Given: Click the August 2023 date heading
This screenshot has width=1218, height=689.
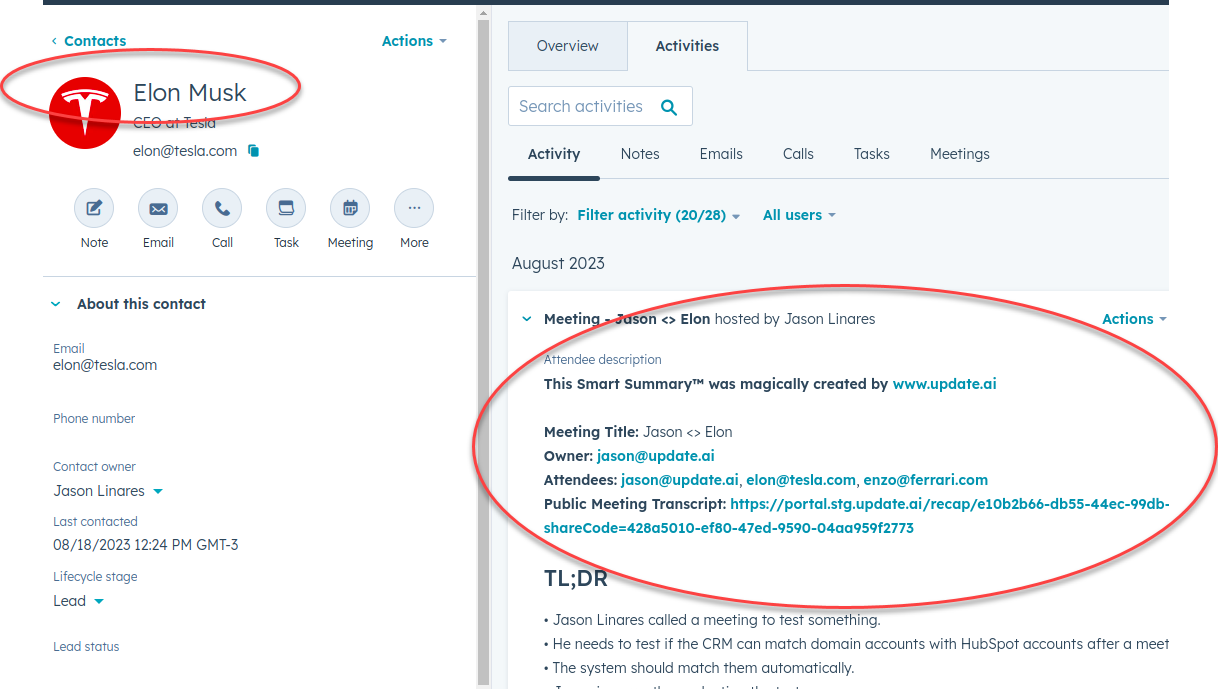Looking at the screenshot, I should [558, 264].
